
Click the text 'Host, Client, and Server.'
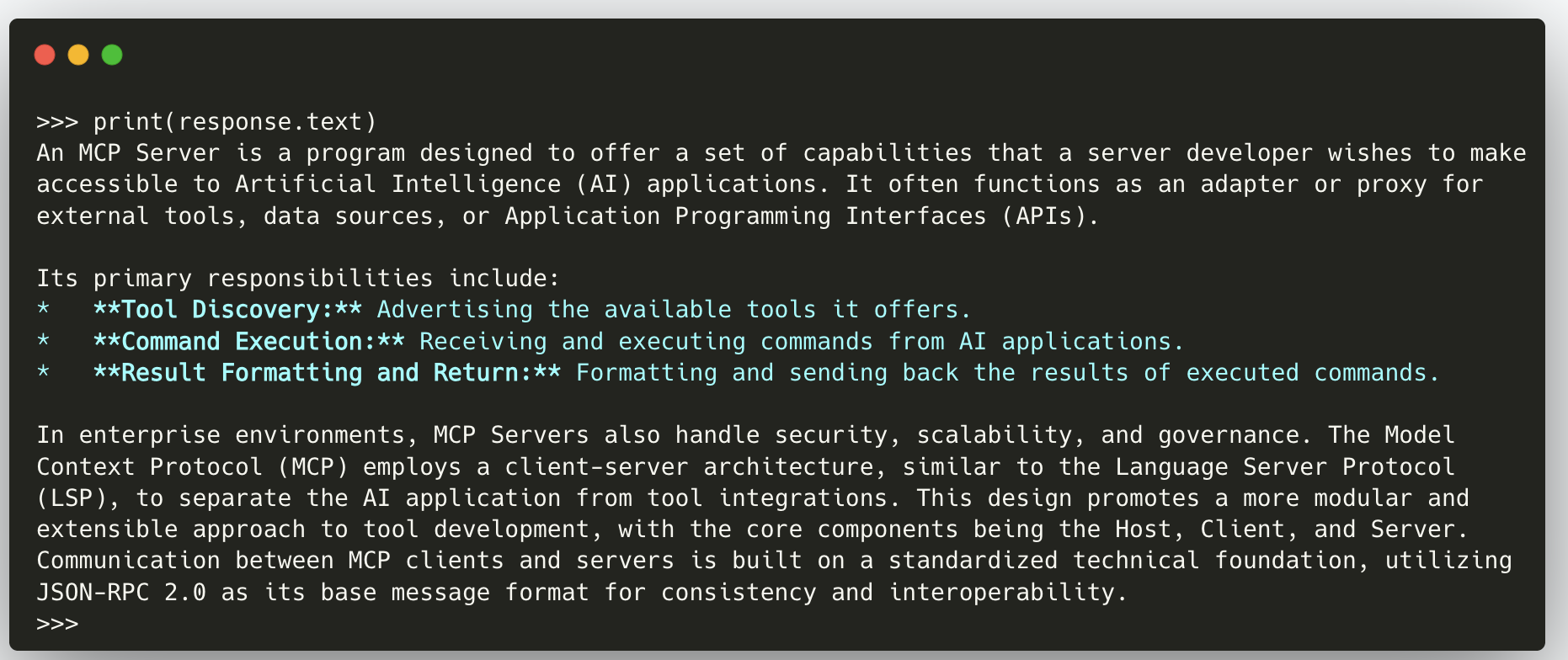click(1292, 530)
